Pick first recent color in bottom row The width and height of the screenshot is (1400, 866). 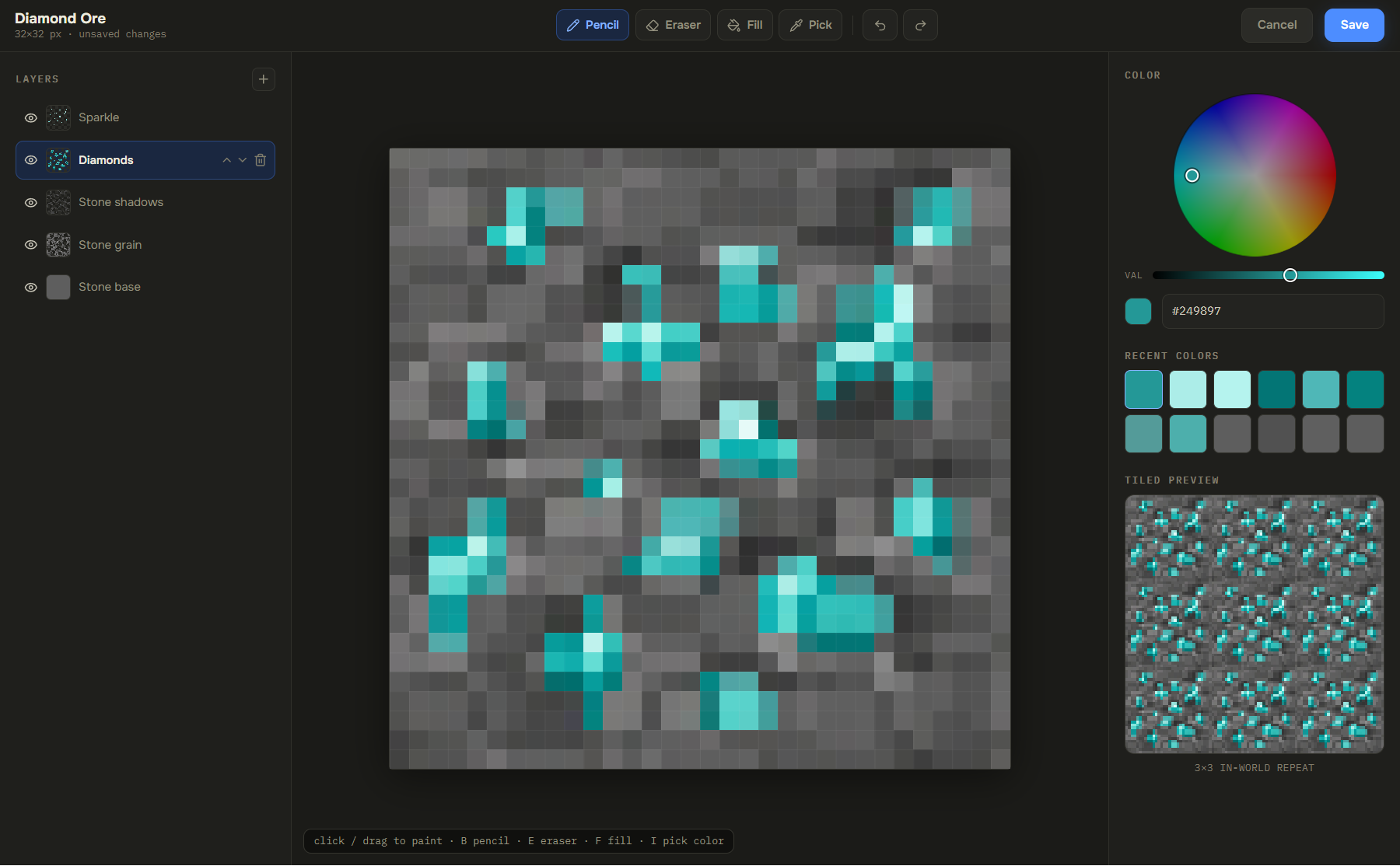pyautogui.click(x=1143, y=434)
